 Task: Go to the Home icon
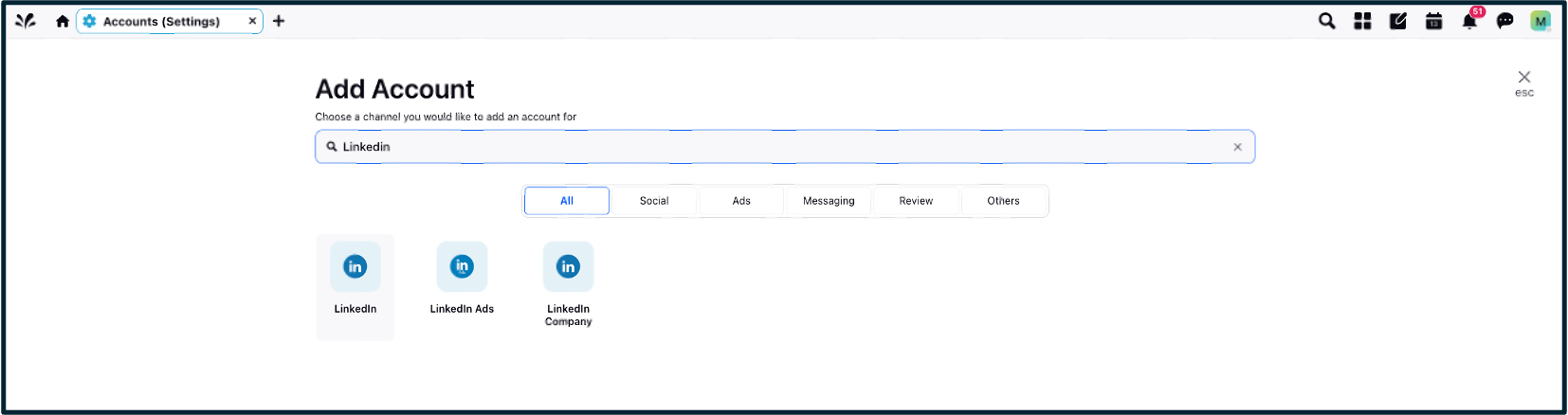pyautogui.click(x=63, y=21)
